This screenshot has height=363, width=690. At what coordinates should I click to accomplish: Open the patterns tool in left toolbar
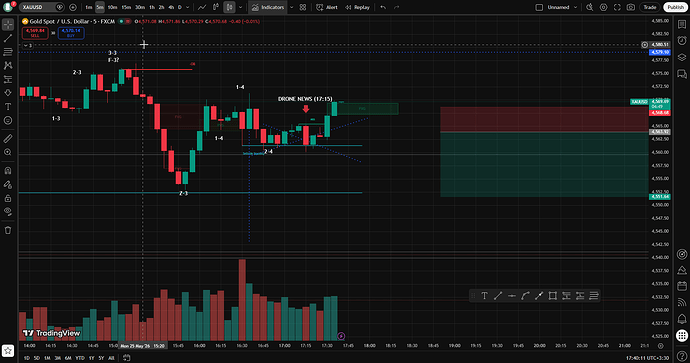[x=8, y=66]
